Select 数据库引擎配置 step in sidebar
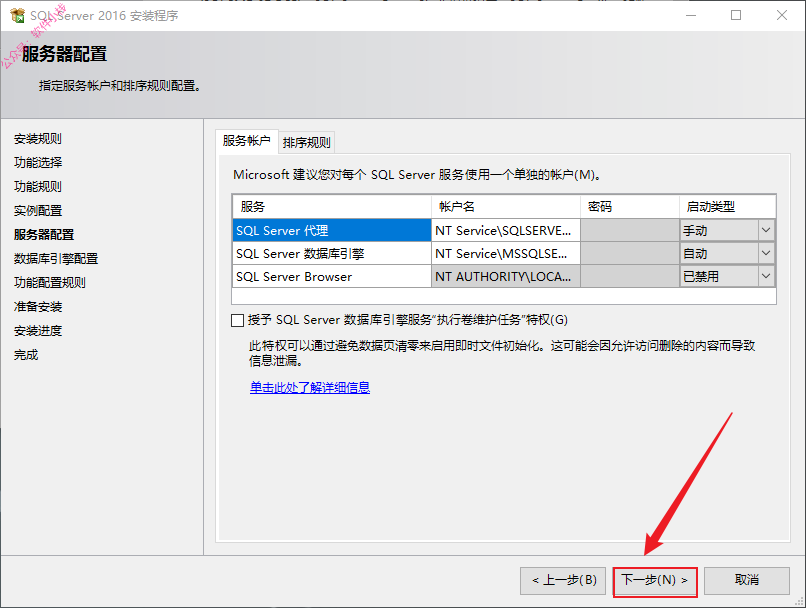This screenshot has height=608, width=806. (56, 259)
